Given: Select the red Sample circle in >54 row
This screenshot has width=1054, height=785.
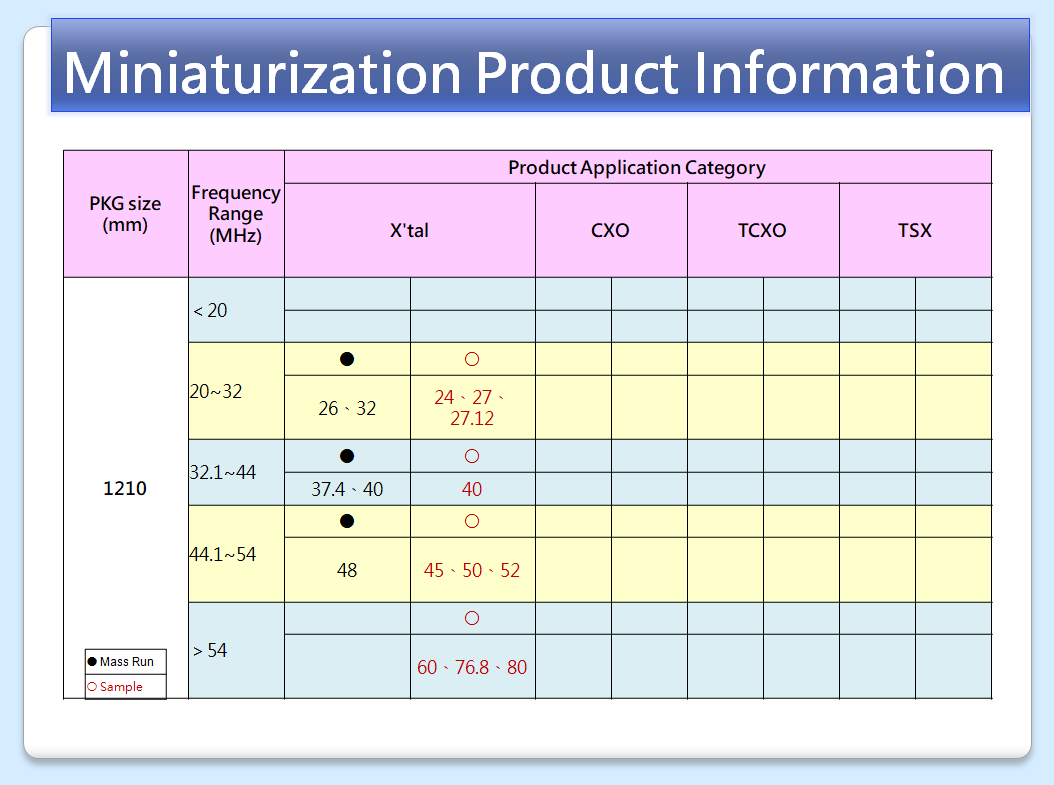Looking at the screenshot, I should 472,618.
